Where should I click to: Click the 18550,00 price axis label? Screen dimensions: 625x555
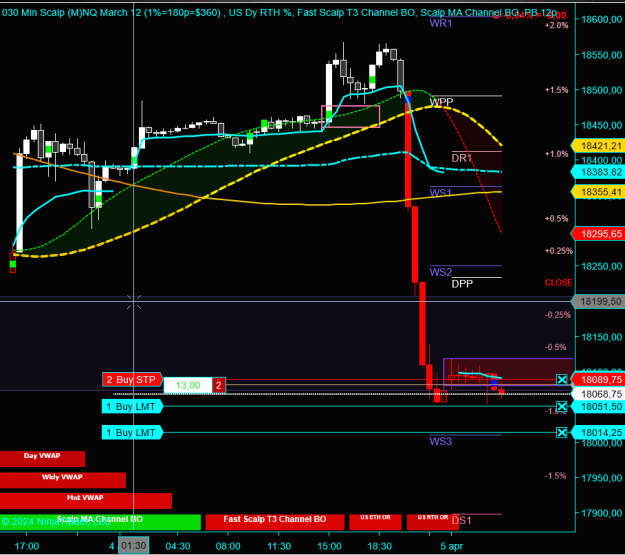601,55
